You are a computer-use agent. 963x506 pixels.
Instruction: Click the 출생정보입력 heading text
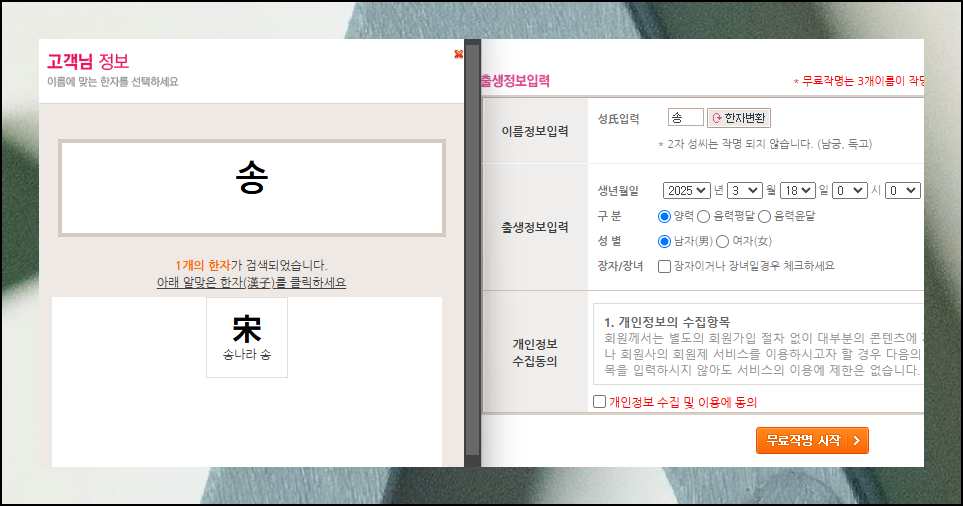pos(515,80)
